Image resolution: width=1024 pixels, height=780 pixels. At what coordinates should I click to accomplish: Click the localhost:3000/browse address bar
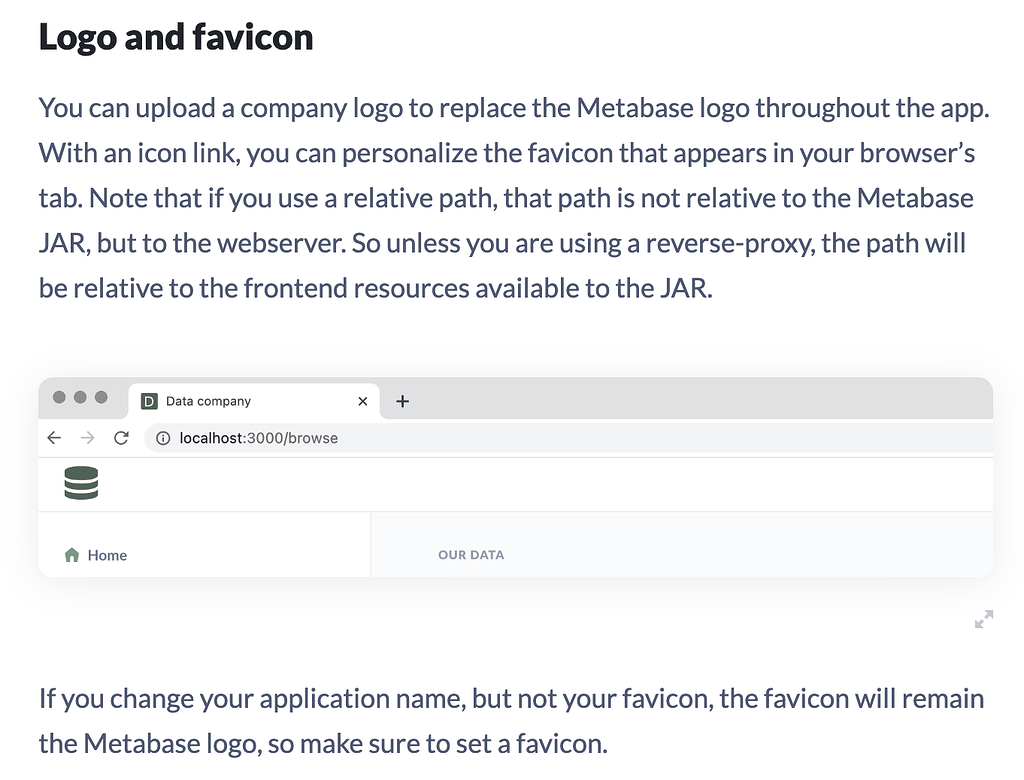pos(568,438)
